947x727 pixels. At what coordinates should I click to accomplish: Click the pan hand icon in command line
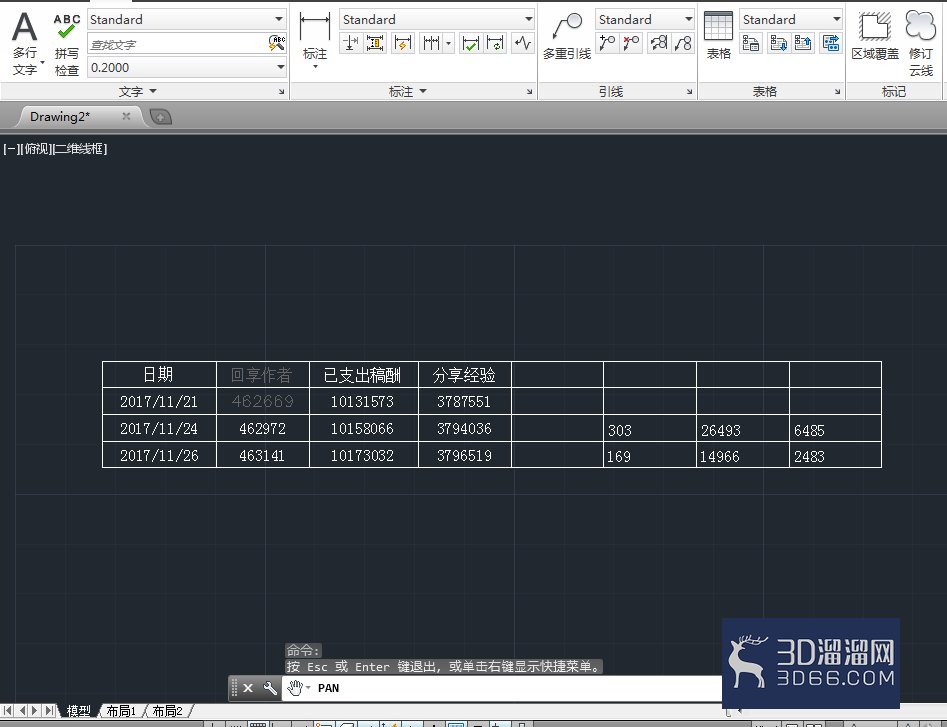click(295, 688)
